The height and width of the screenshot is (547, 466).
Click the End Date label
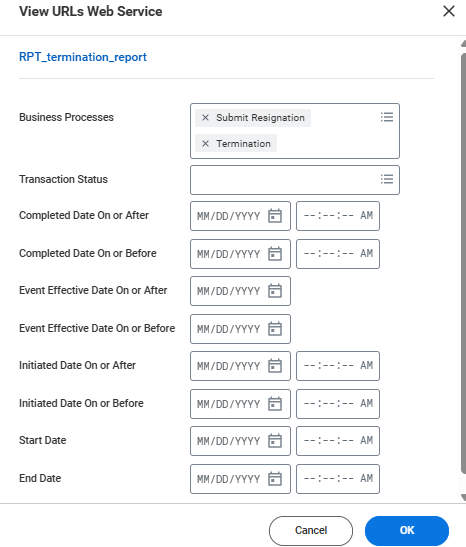(x=40, y=478)
